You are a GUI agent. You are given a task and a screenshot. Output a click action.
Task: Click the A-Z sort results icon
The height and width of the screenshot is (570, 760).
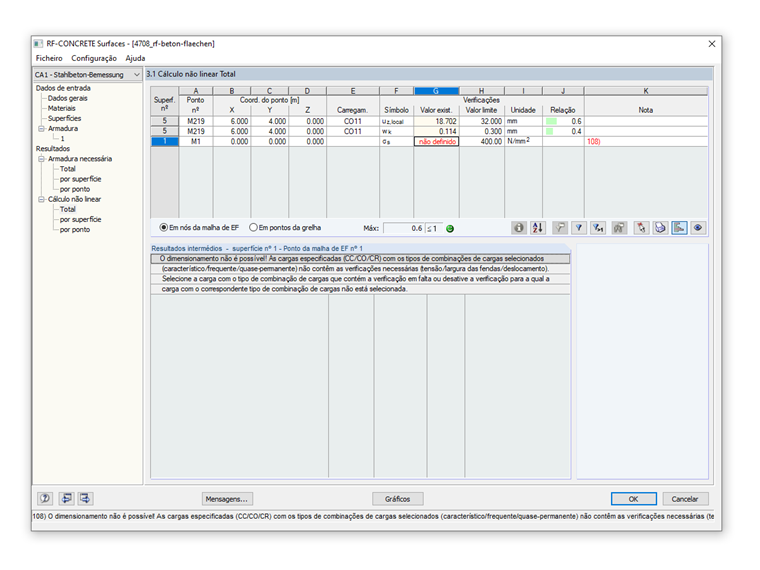(538, 228)
